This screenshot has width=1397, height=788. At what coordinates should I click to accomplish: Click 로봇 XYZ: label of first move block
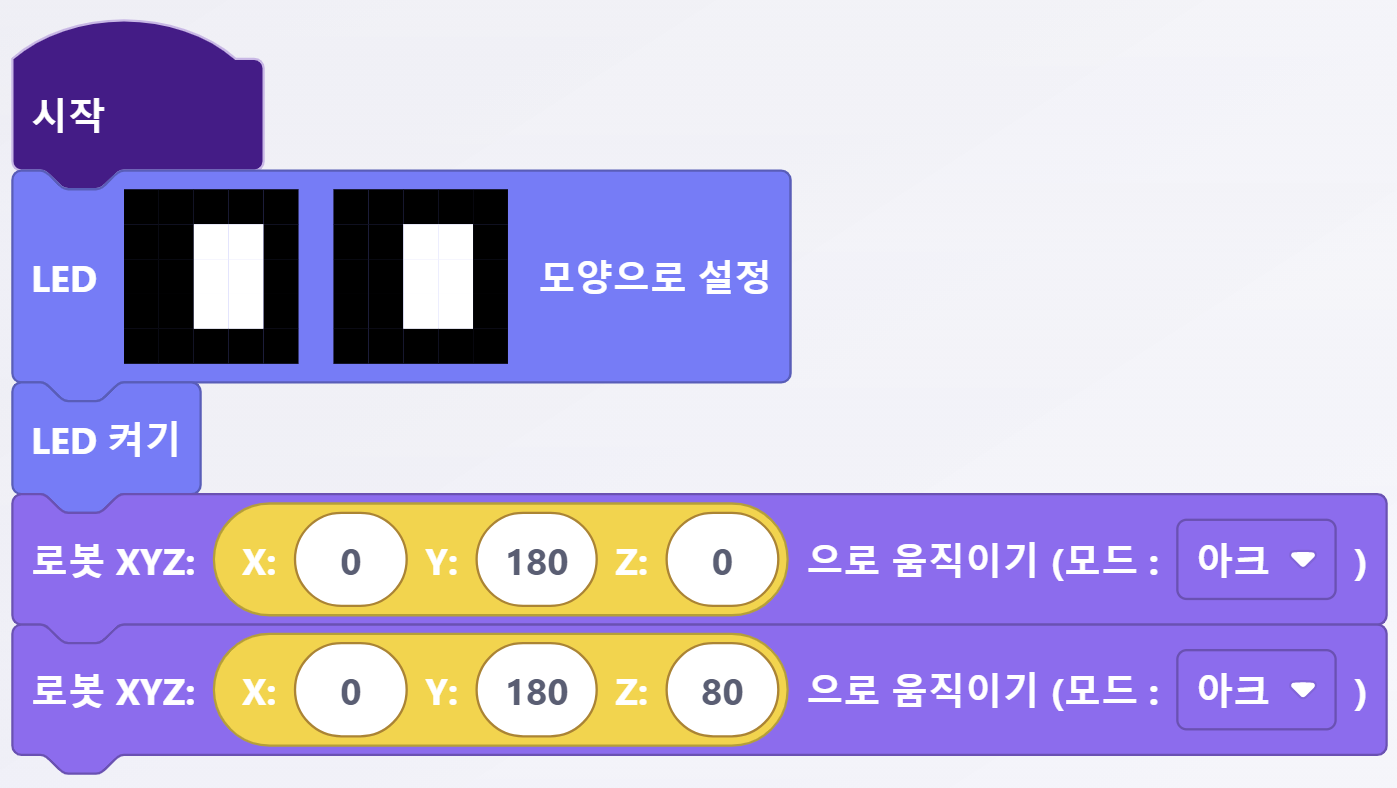113,562
